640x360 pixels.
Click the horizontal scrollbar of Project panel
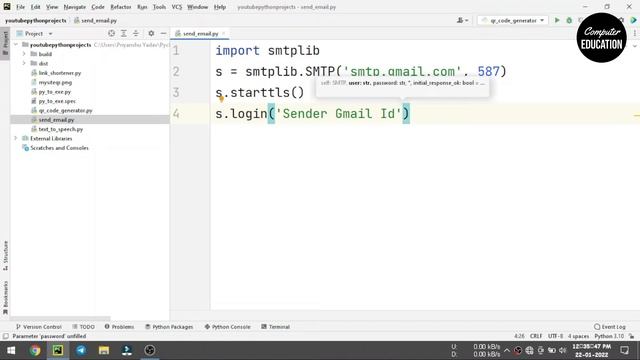click(60, 318)
